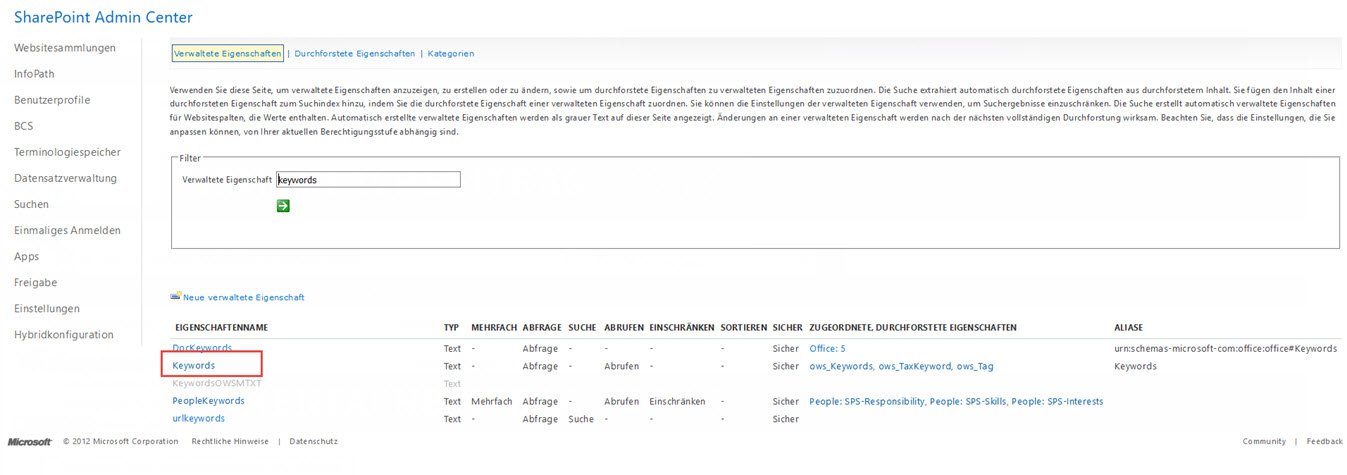Go to Freigabe section
The image size is (1347, 475).
coord(35,282)
